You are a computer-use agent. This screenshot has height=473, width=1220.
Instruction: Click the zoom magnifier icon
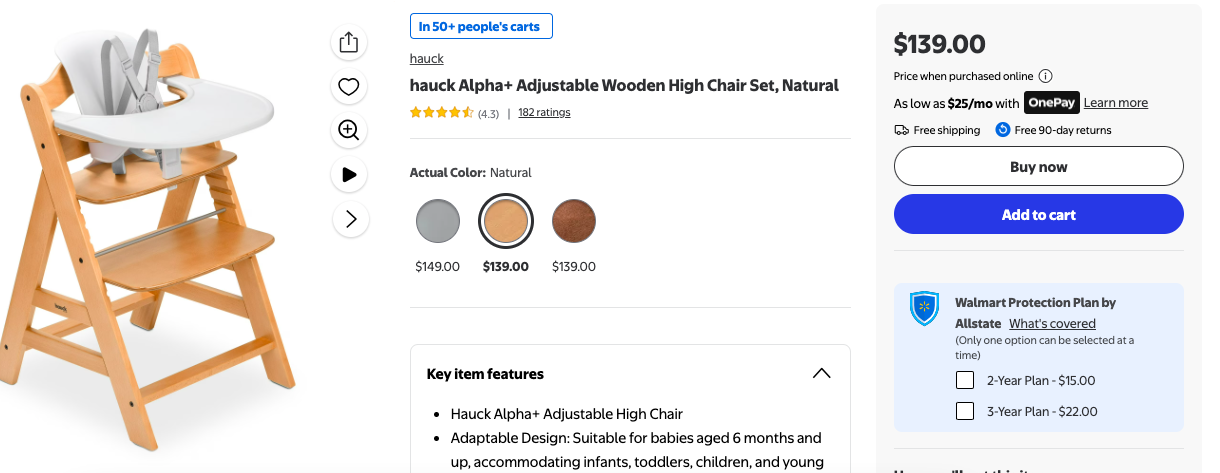click(348, 130)
